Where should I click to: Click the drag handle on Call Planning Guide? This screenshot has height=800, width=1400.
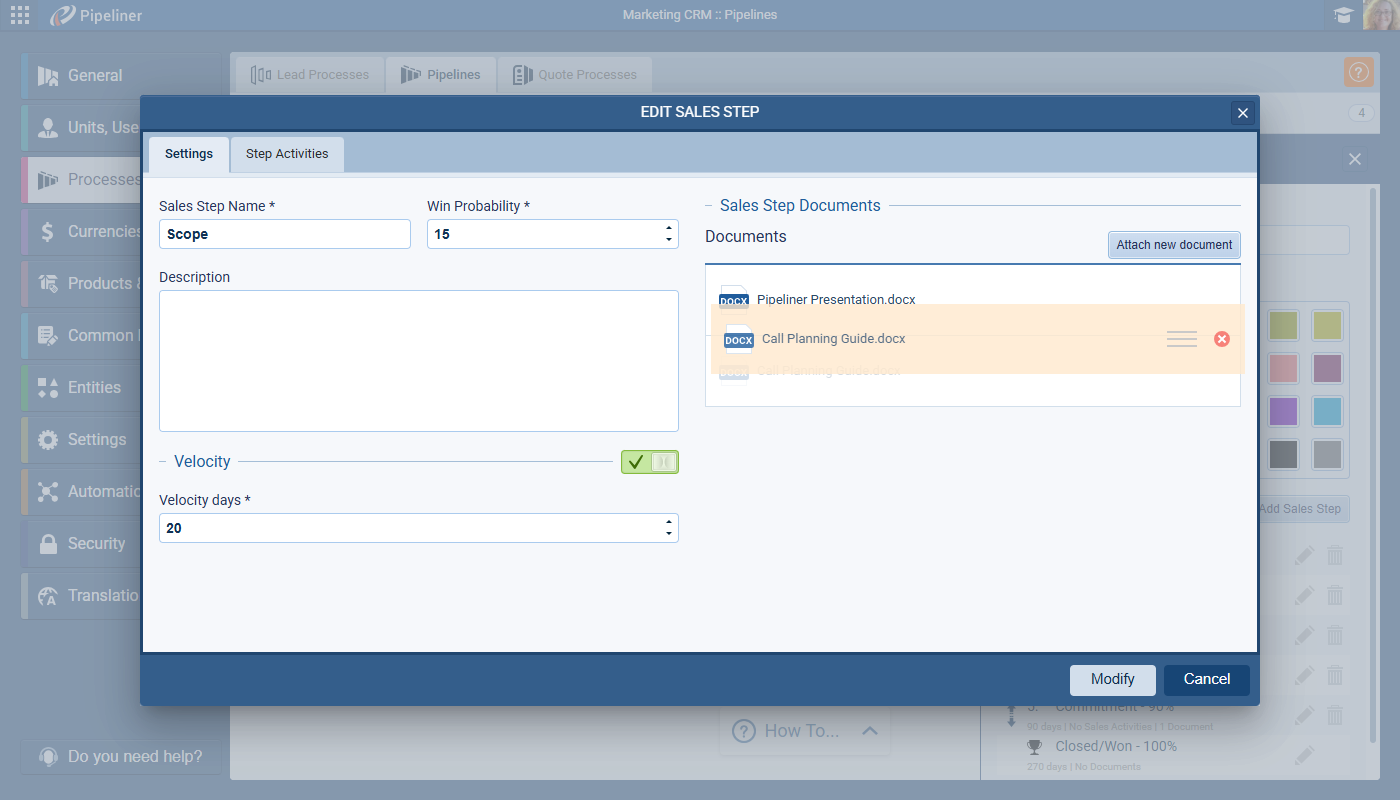(1181, 340)
